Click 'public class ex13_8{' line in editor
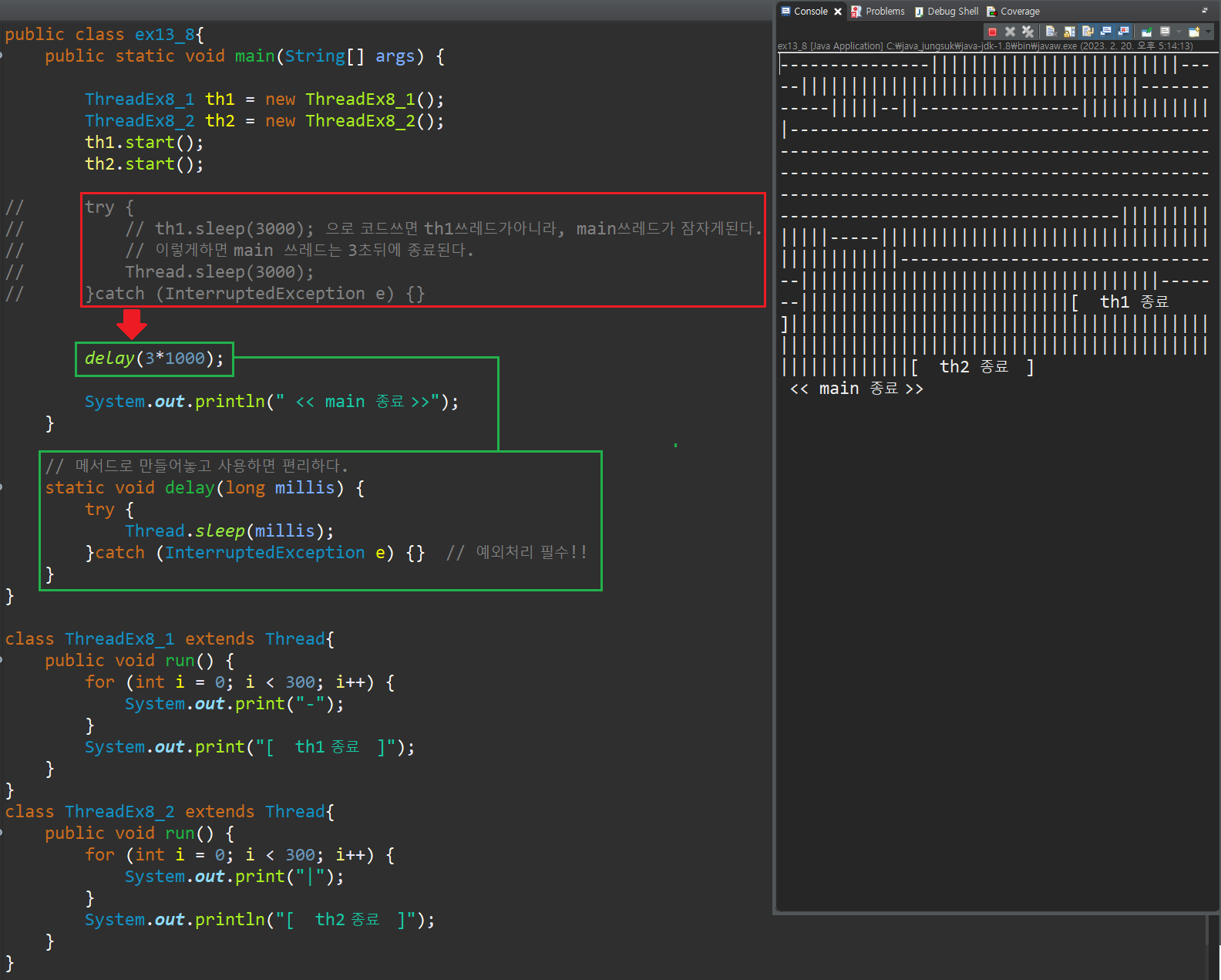This screenshot has width=1221, height=980. point(104,35)
